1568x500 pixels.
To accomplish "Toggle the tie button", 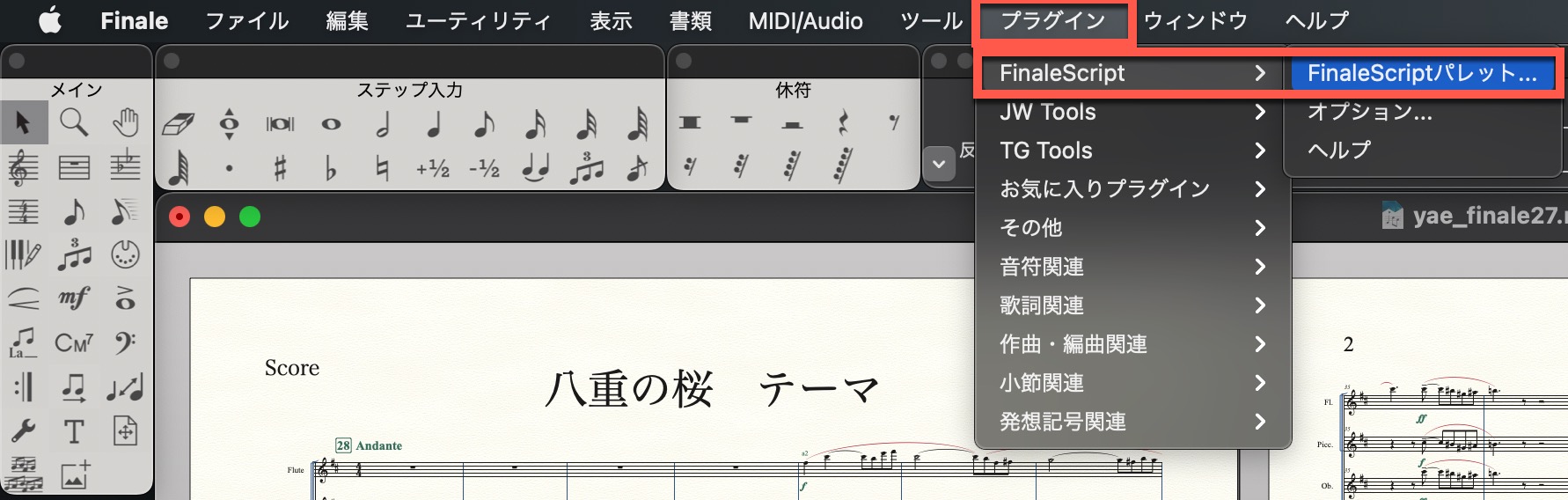I will (x=535, y=167).
